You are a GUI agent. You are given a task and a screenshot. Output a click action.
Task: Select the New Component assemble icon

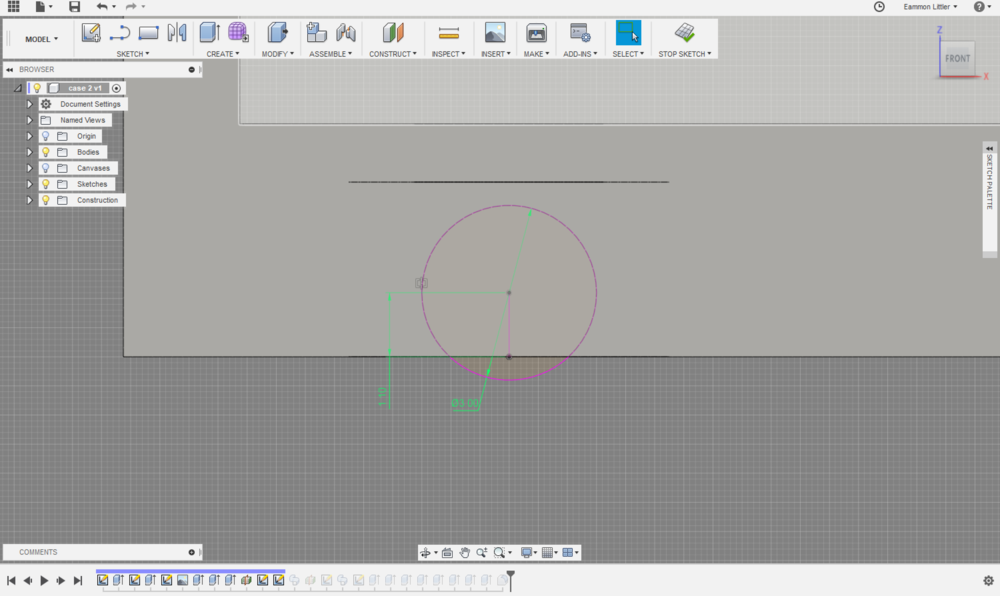(316, 33)
